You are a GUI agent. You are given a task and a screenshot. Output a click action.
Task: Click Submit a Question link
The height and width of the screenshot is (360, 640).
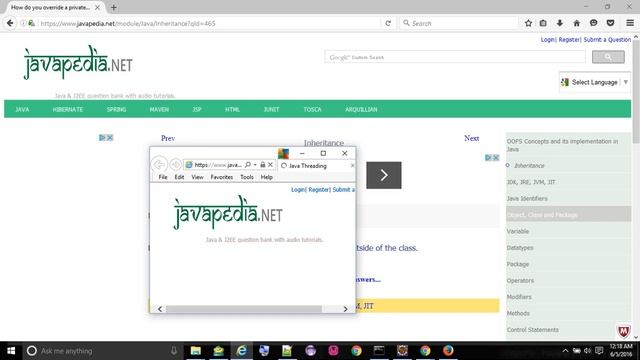coord(607,40)
